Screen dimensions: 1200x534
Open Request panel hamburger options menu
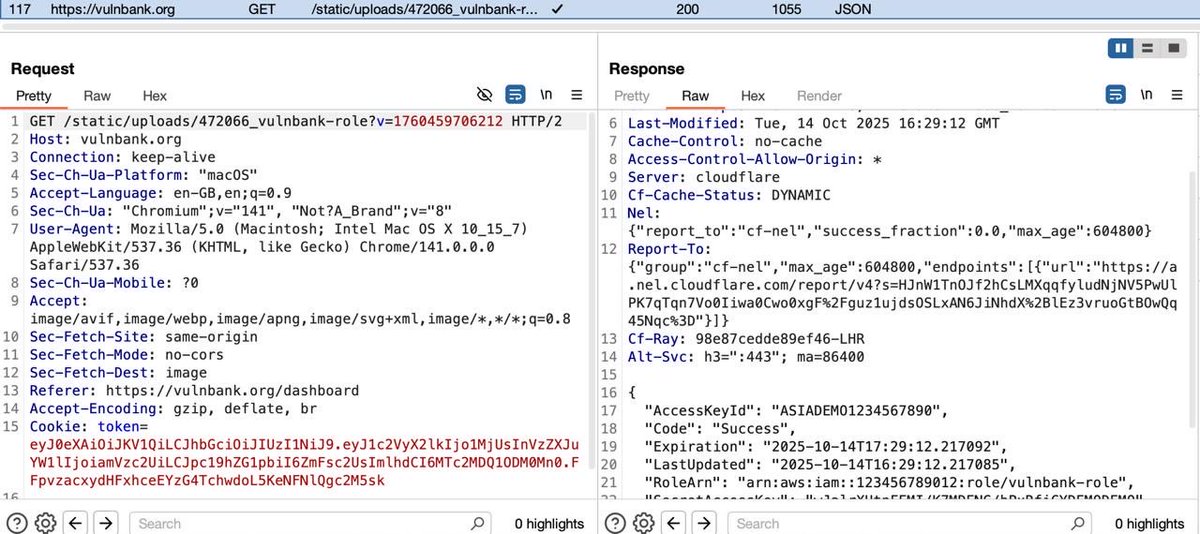[577, 95]
